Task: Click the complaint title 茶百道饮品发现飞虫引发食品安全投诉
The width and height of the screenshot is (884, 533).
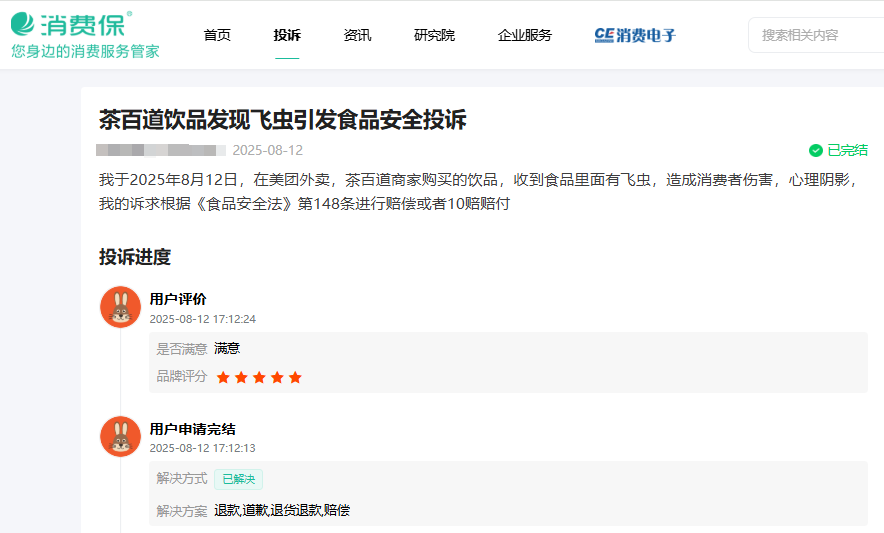Action: (282, 120)
